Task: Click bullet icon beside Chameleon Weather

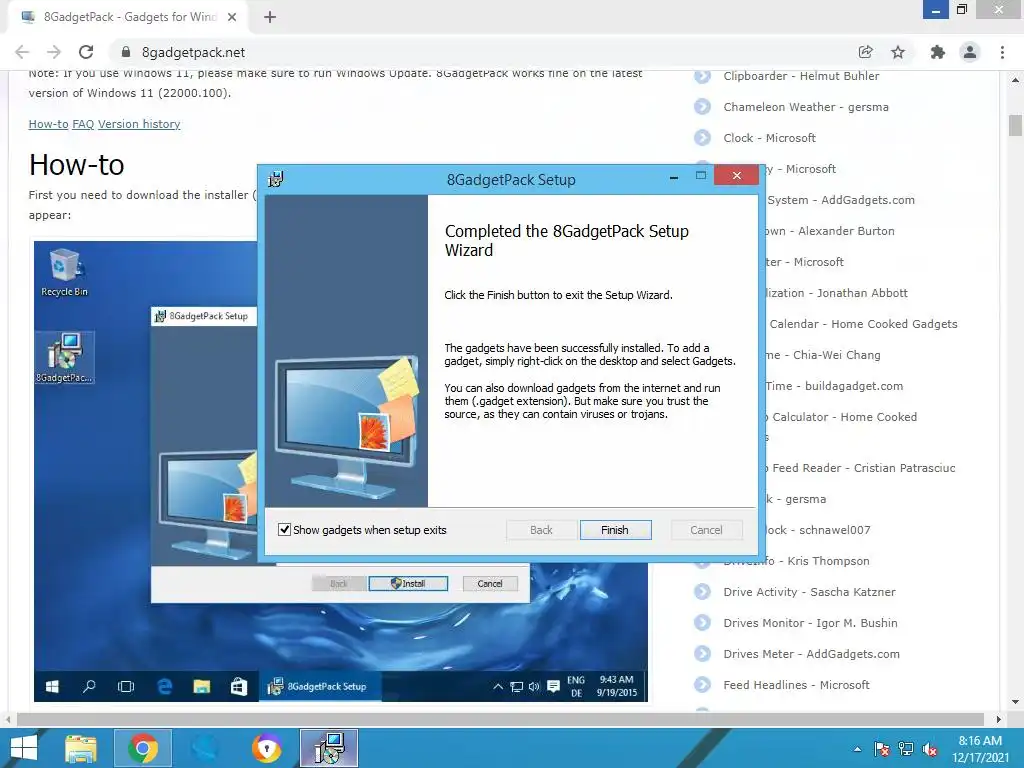Action: tap(703, 106)
